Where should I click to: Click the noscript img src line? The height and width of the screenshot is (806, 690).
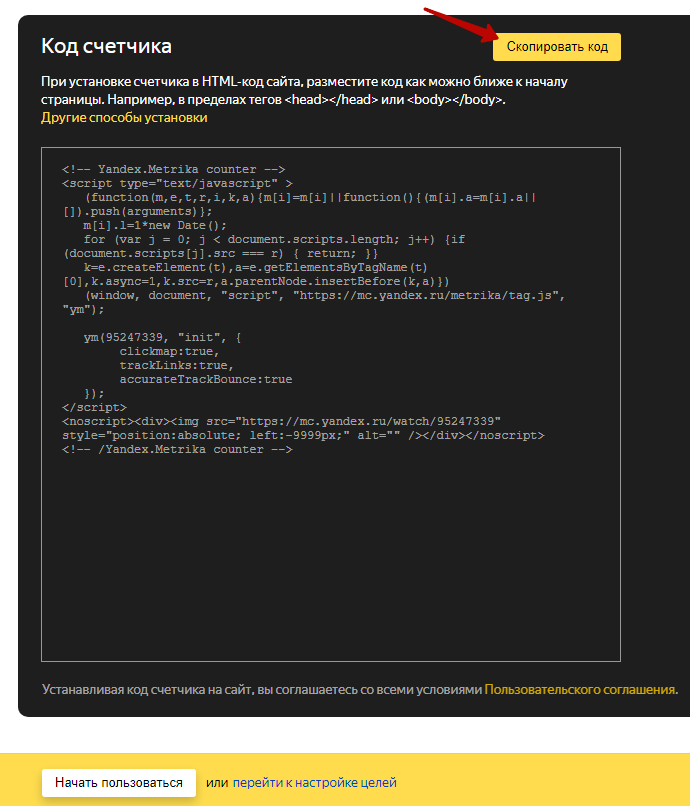[281, 422]
